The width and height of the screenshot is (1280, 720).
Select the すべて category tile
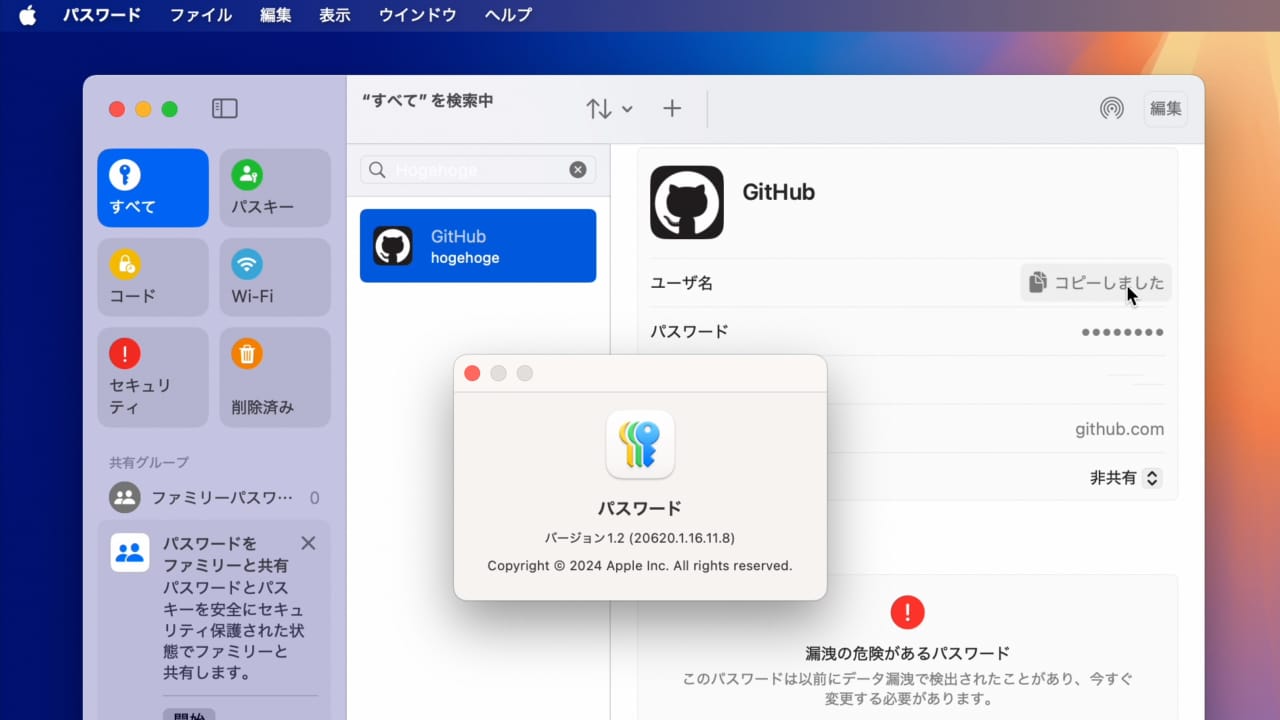click(x=153, y=188)
